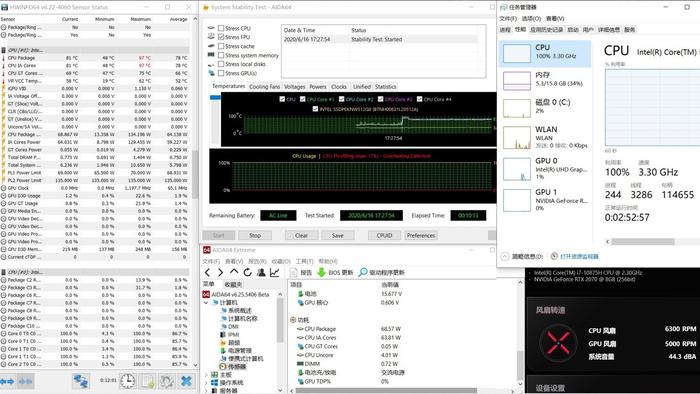The width and height of the screenshot is (700, 394).
Task: Click the AIDA64 graph chart toolbar icon
Action: (275, 272)
